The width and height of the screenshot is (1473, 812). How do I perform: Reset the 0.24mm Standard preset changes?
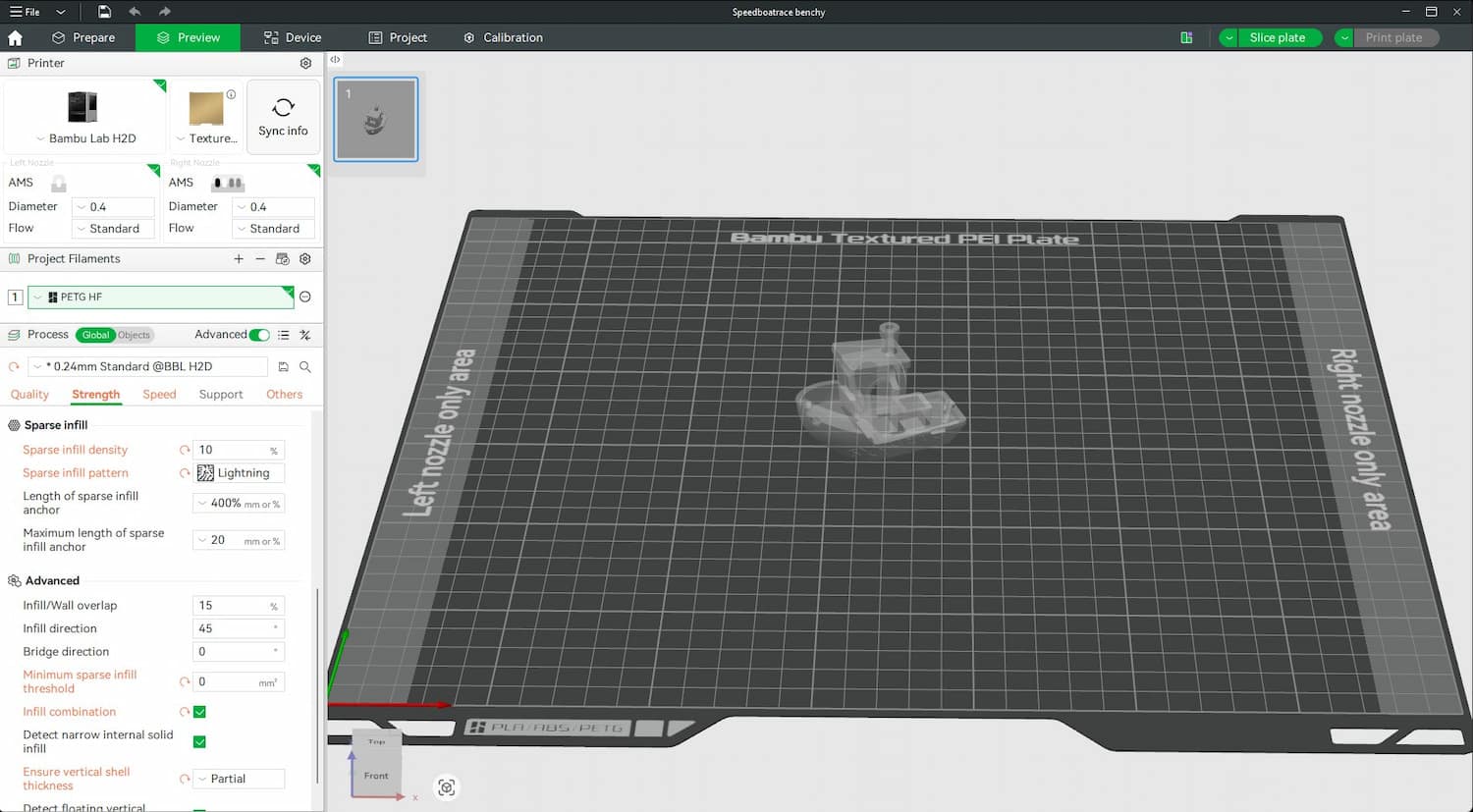[x=14, y=366]
